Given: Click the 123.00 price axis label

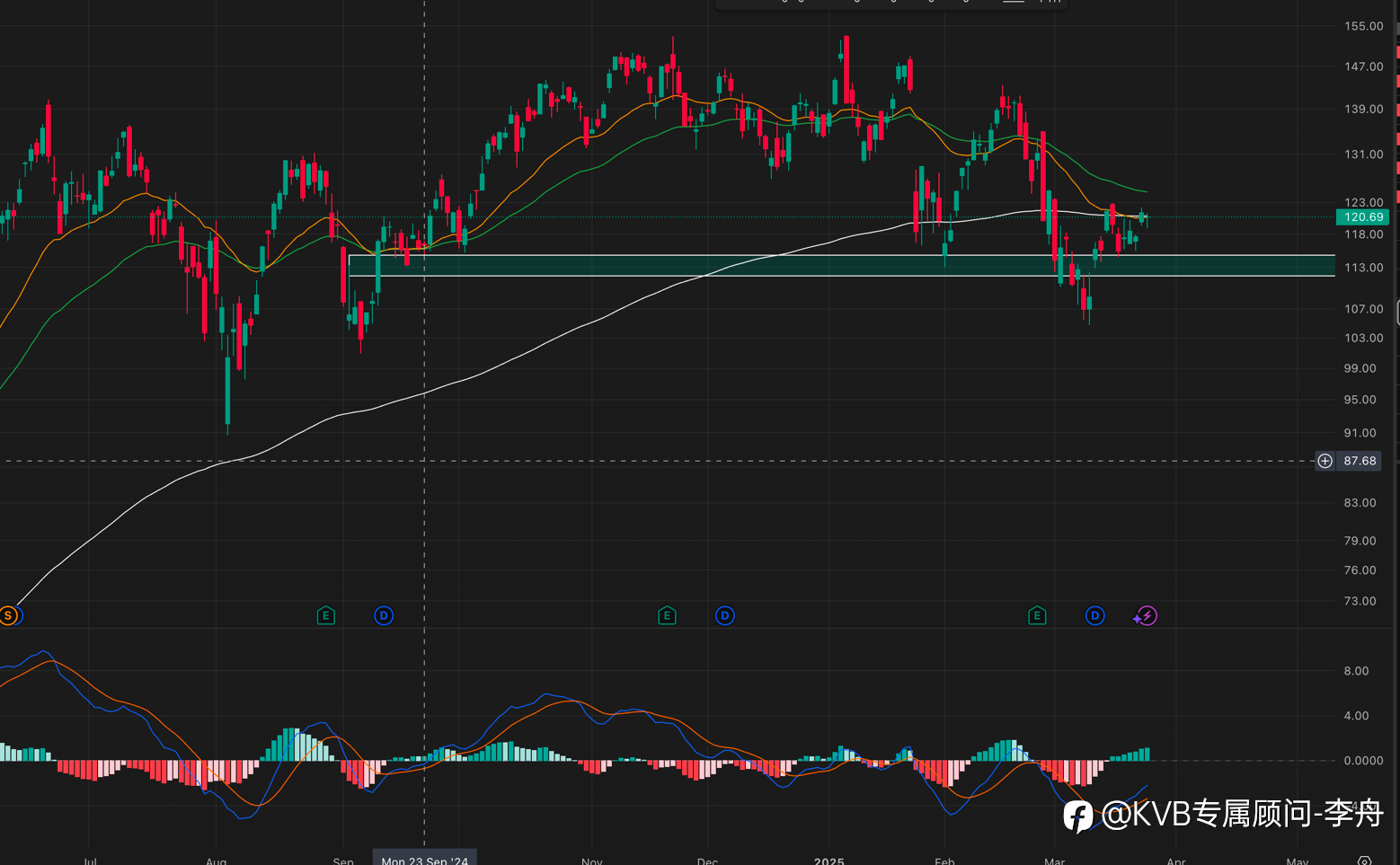Looking at the screenshot, I should (1363, 202).
